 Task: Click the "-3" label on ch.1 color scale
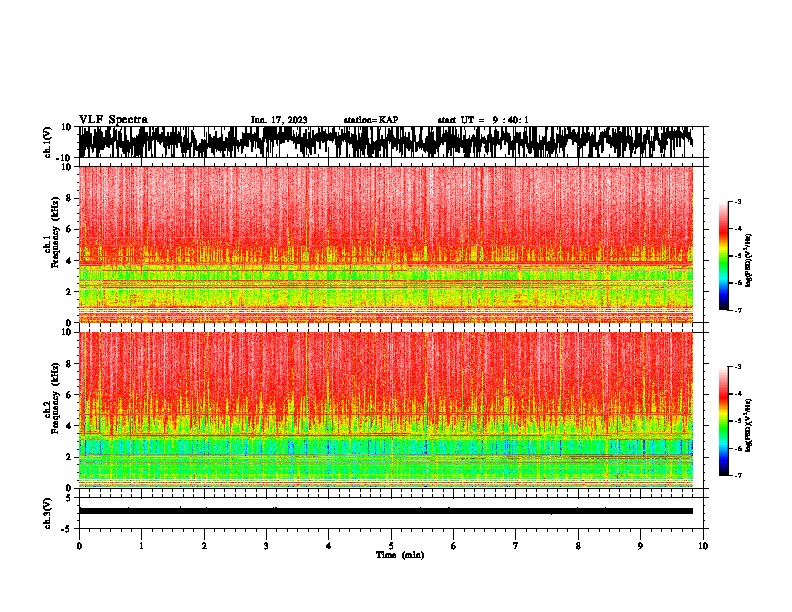(738, 202)
